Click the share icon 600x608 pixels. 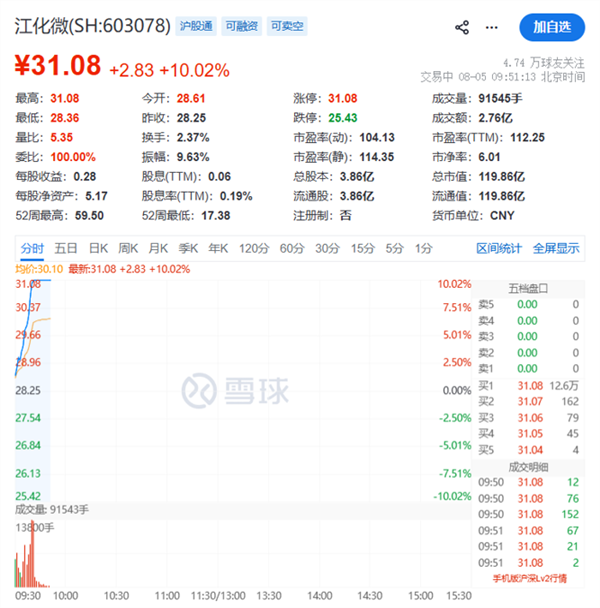(462, 28)
